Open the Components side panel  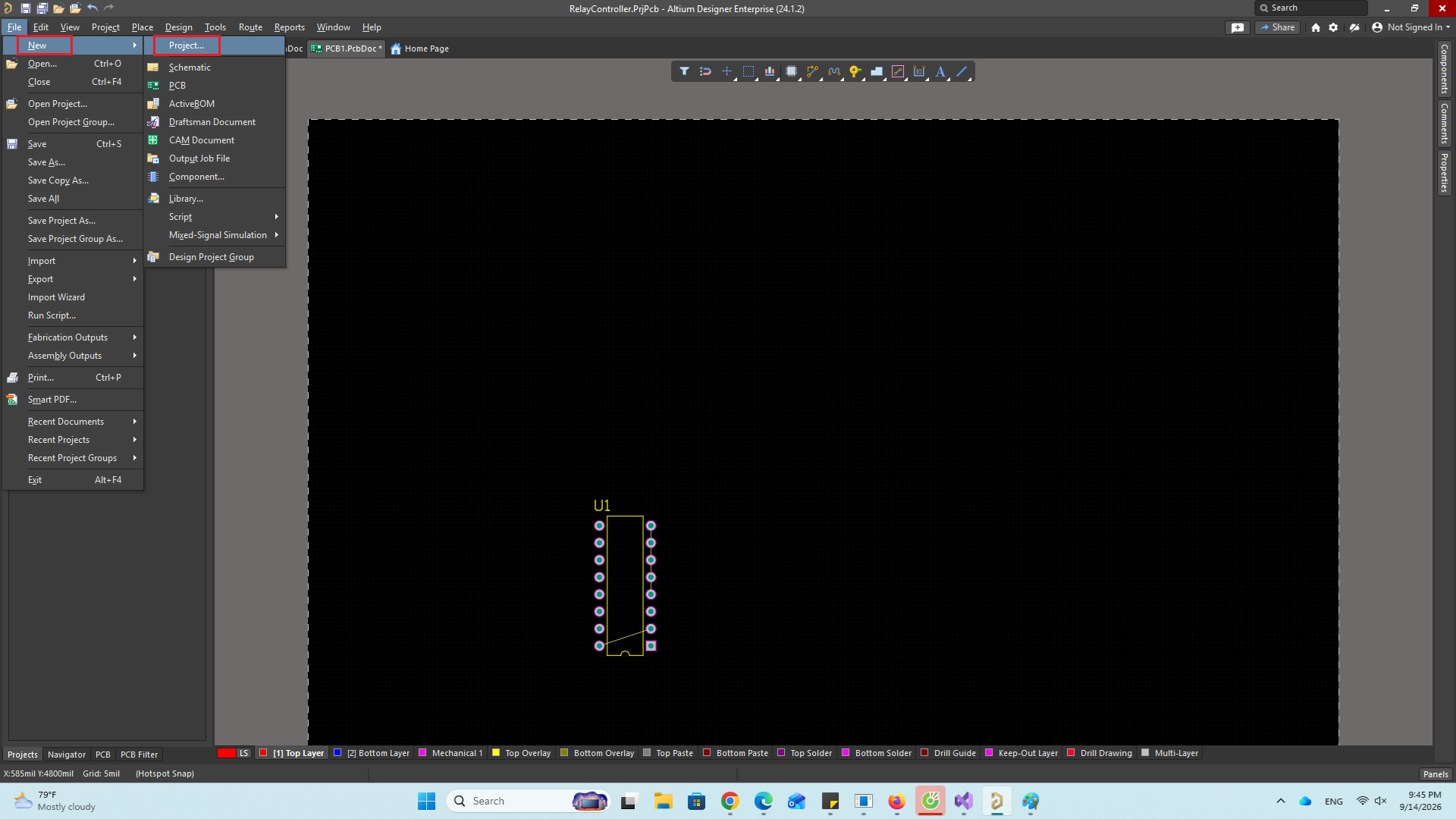click(1444, 69)
